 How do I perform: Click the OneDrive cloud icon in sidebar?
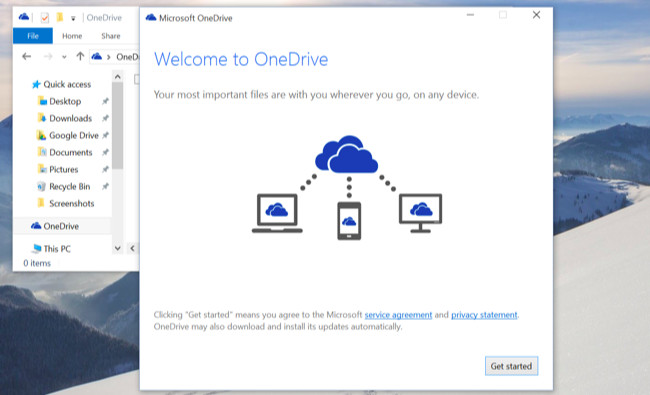pyautogui.click(x=36, y=225)
